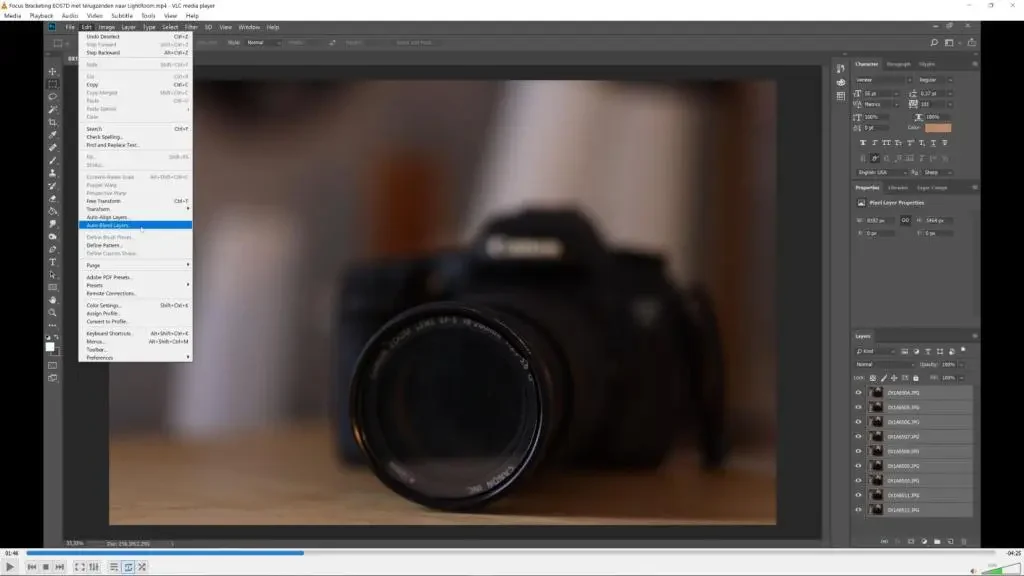Click the Character text color swatch
Viewport: 1024px width, 576px height.
click(938, 128)
